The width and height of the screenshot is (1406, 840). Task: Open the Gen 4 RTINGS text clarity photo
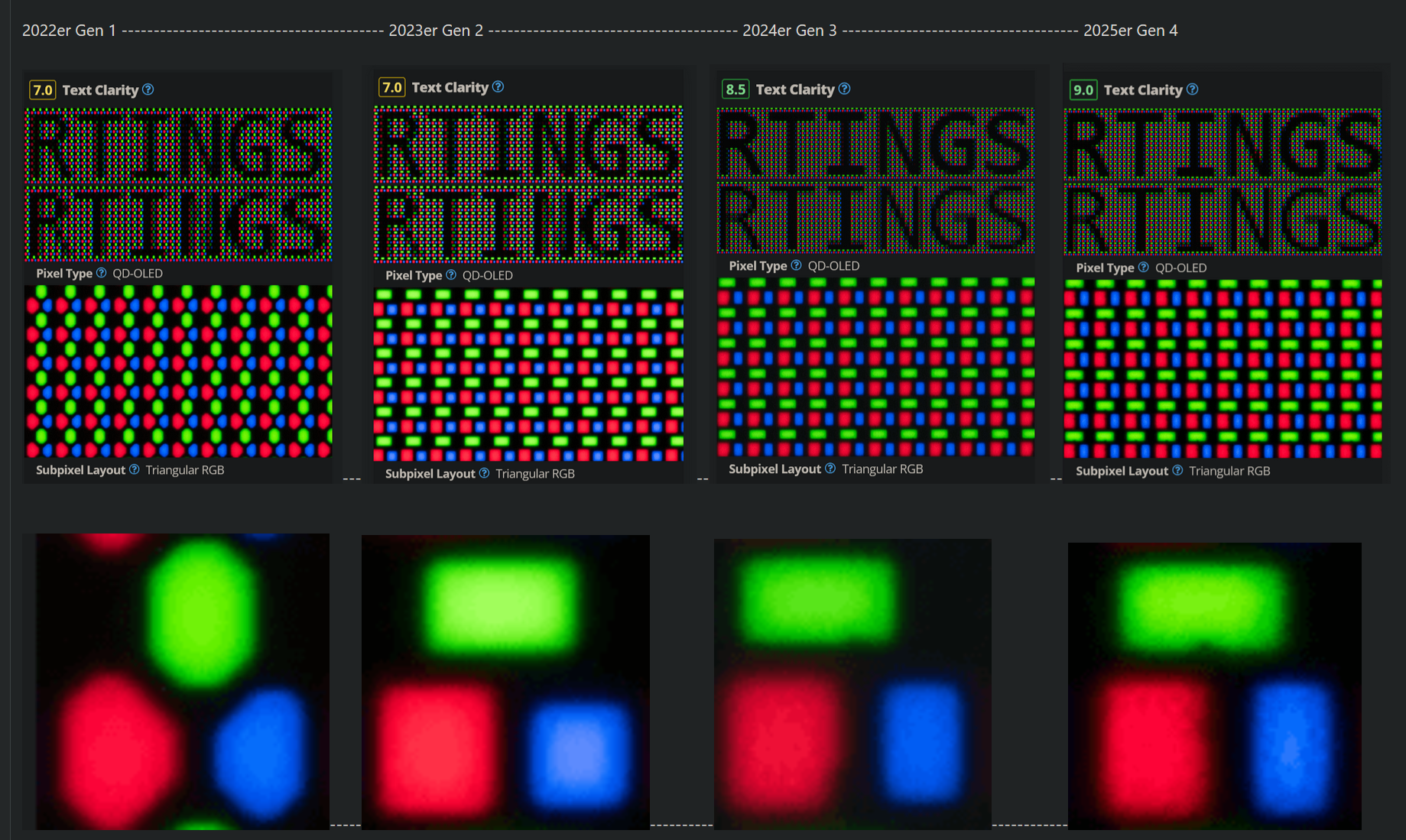tap(1223, 182)
